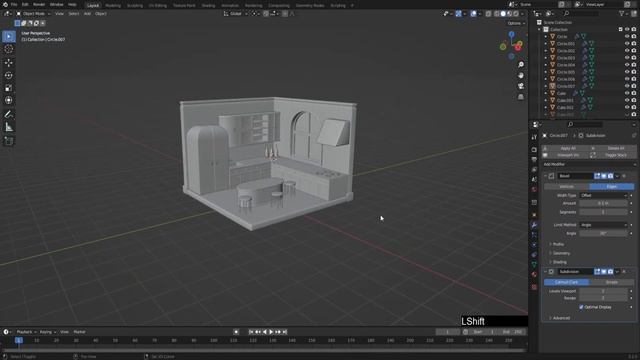
Task: Open the Global transform orientation dropdown
Action: (236, 13)
